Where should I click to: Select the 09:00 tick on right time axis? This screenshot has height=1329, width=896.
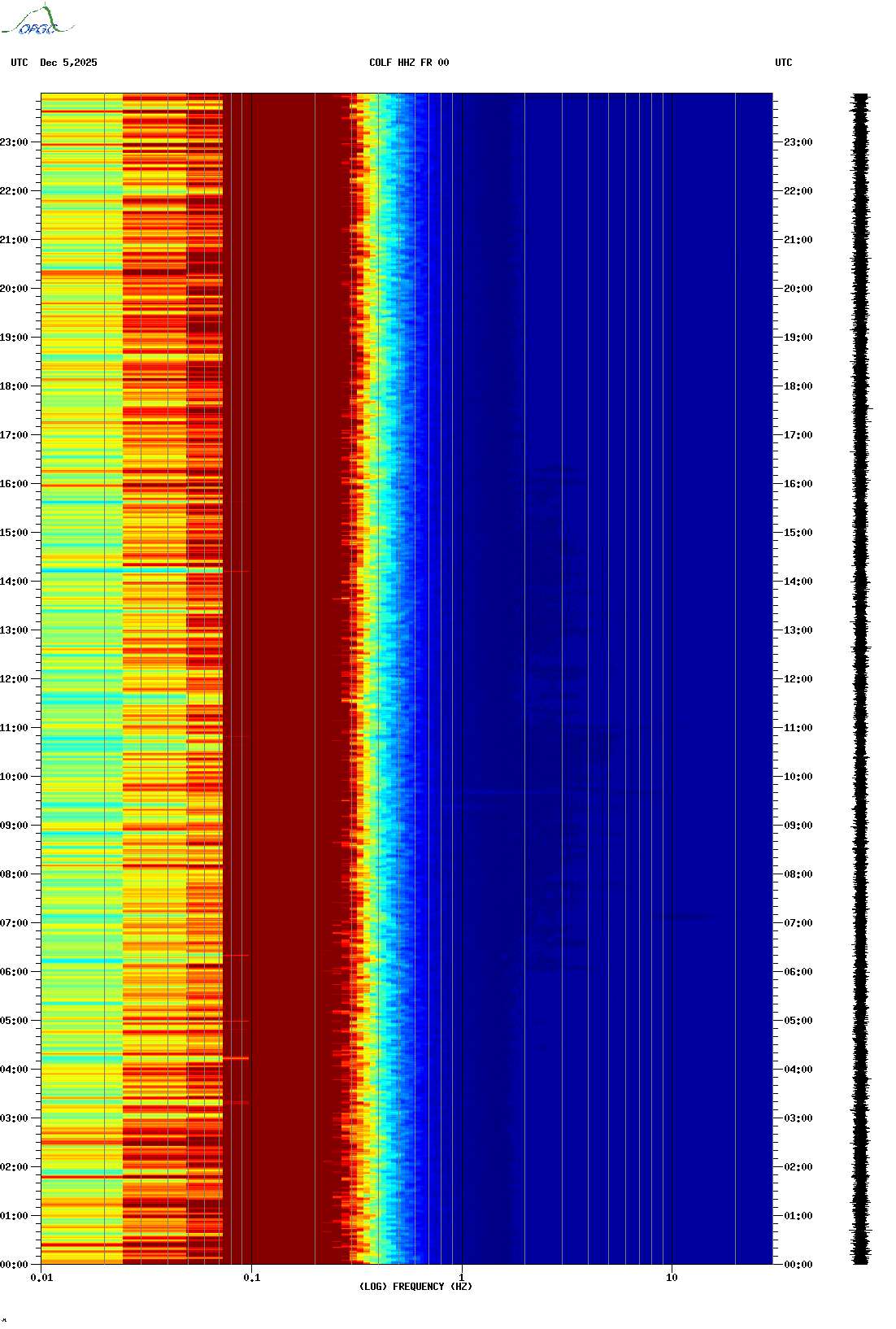click(x=798, y=826)
